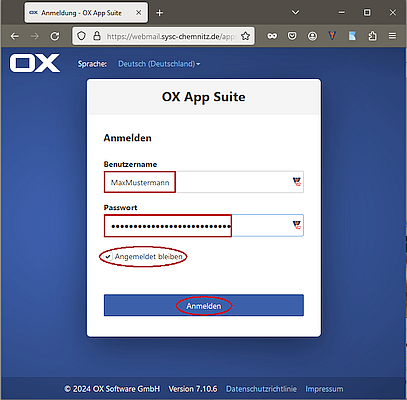Click the password manager icon in Passwort field
This screenshot has height=400, width=407.
297,225
